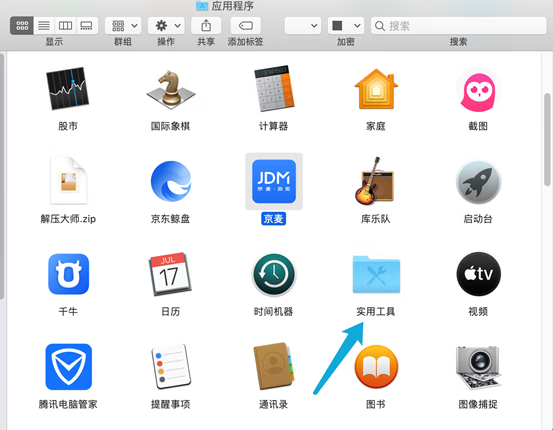Open the 千牛 app icon
553x430 pixels.
point(68,274)
